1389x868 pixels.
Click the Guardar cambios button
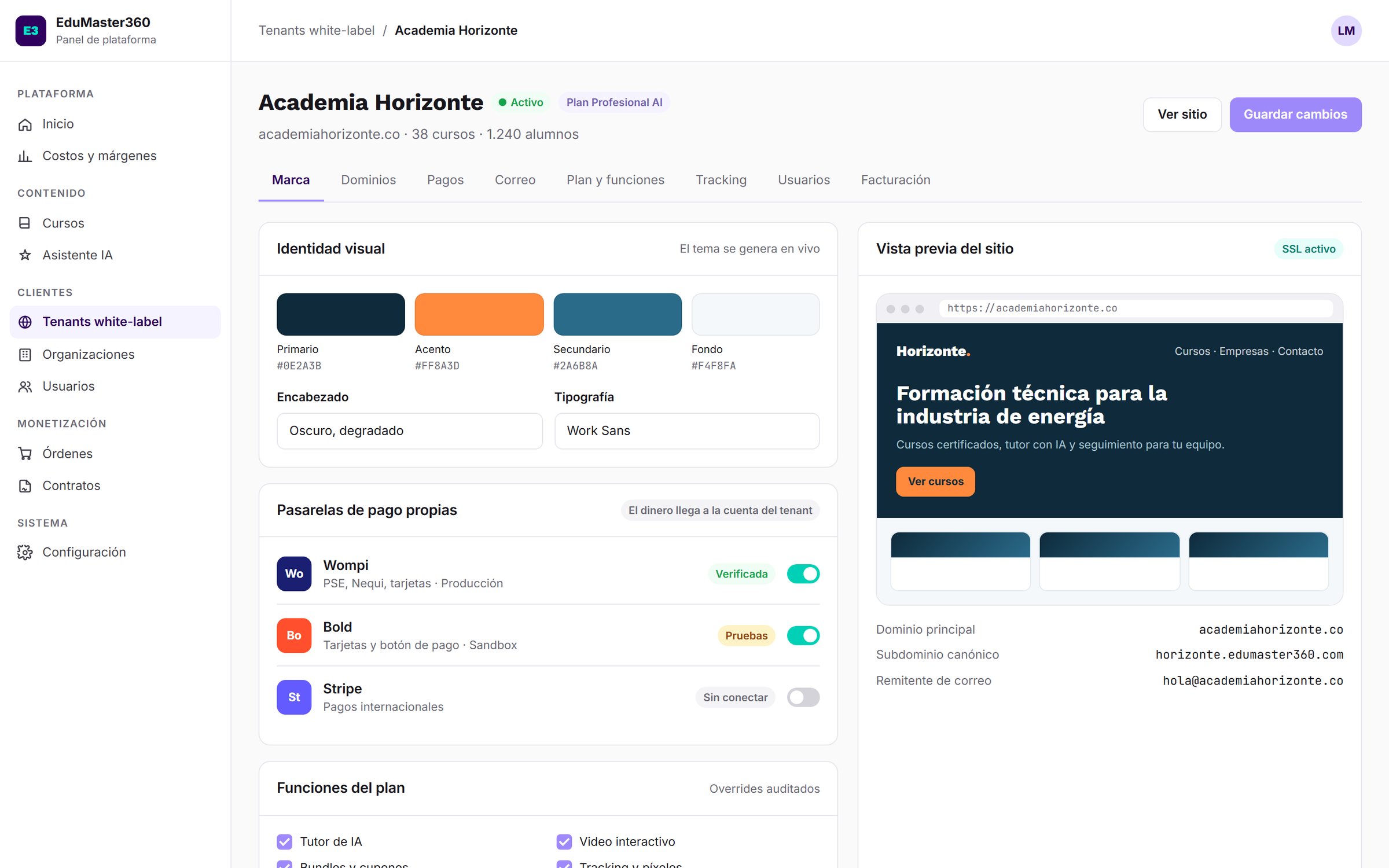coord(1295,115)
